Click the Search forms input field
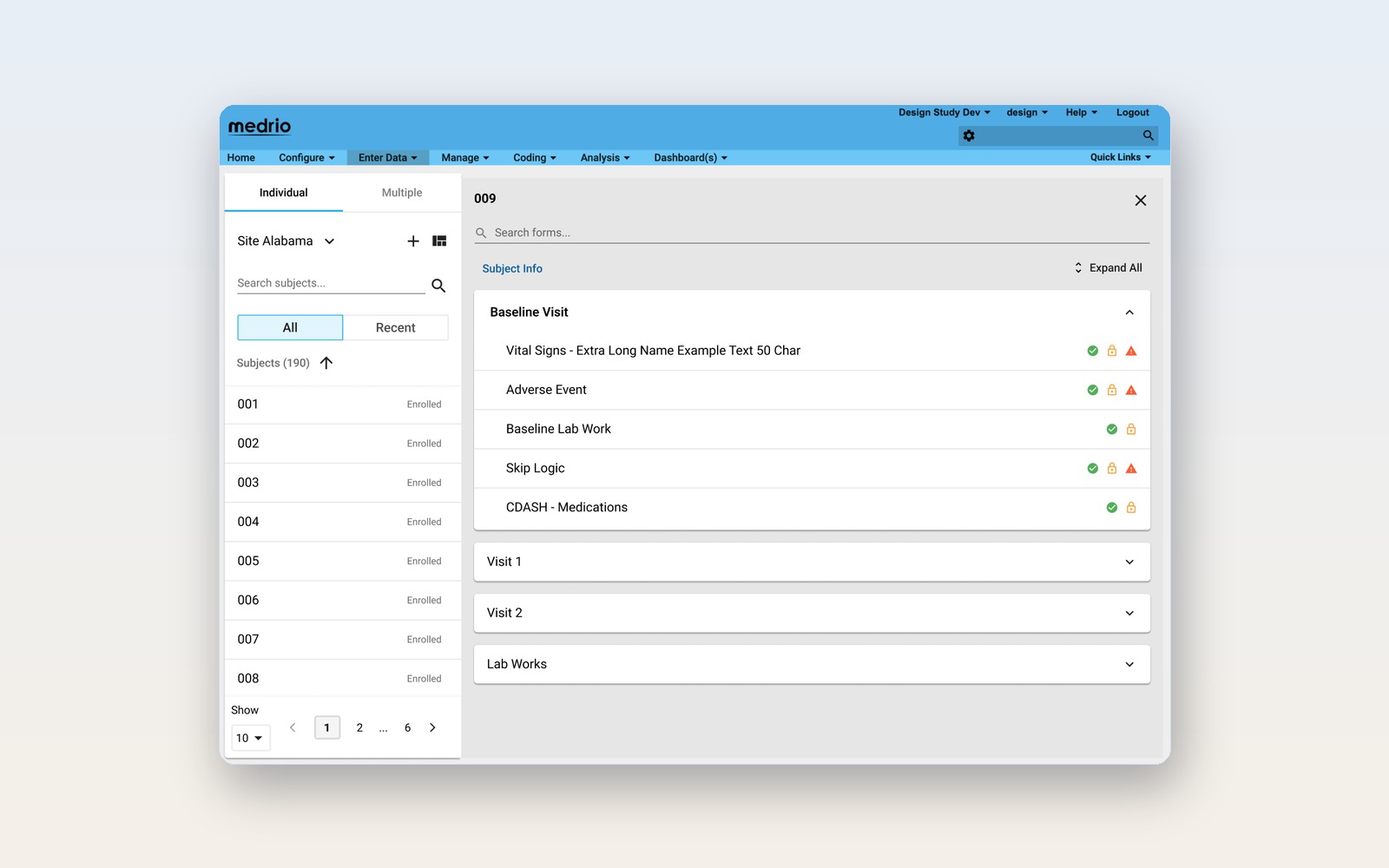 (816, 233)
